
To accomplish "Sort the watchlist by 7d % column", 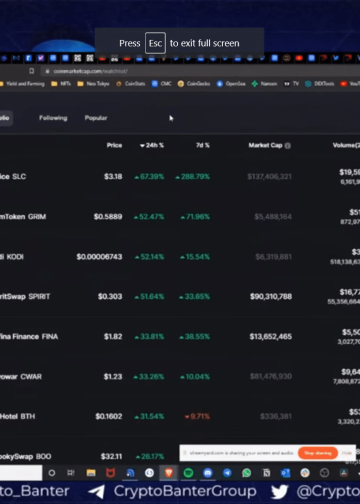I will coord(202,145).
